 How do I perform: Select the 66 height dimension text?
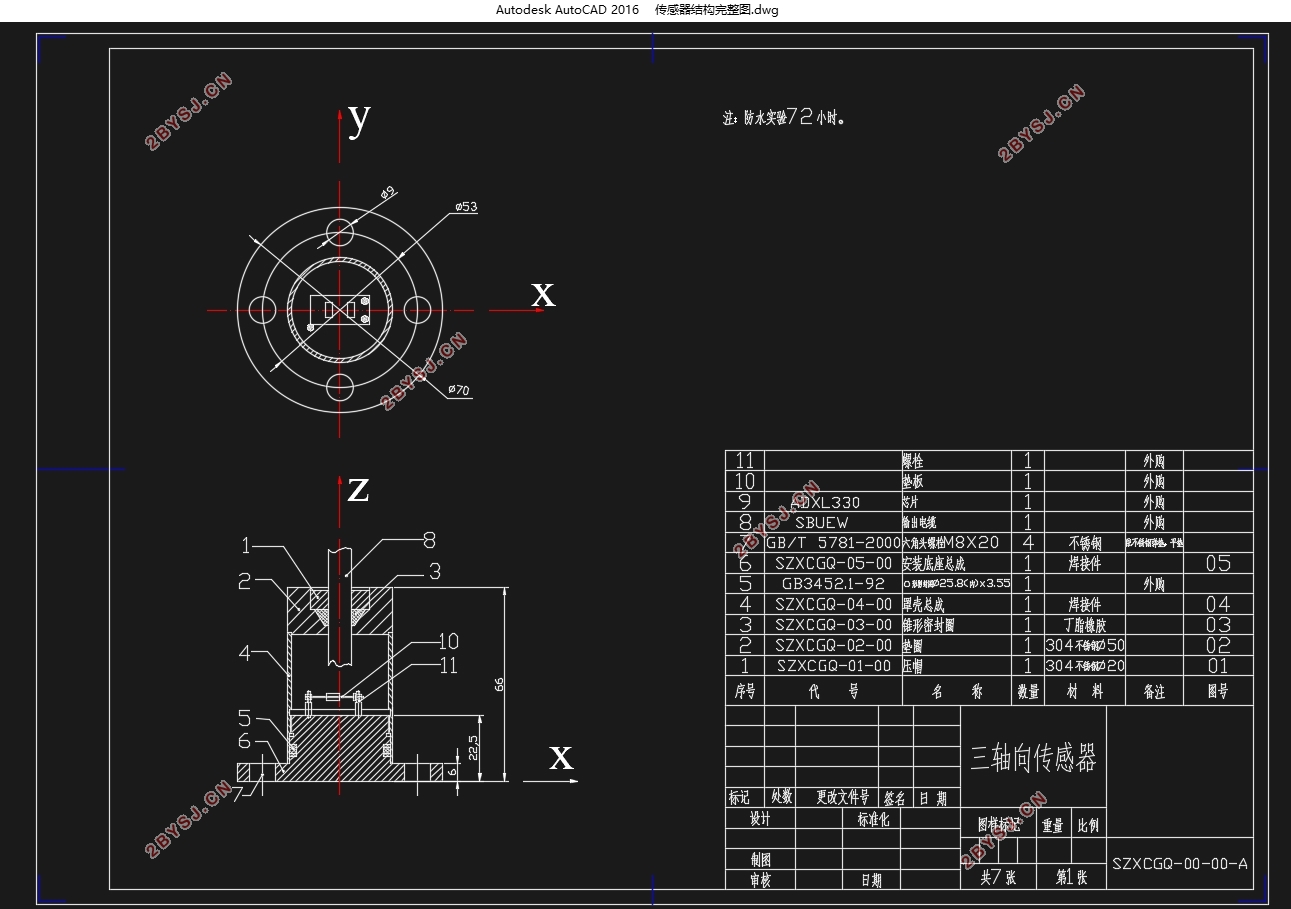pos(497,685)
